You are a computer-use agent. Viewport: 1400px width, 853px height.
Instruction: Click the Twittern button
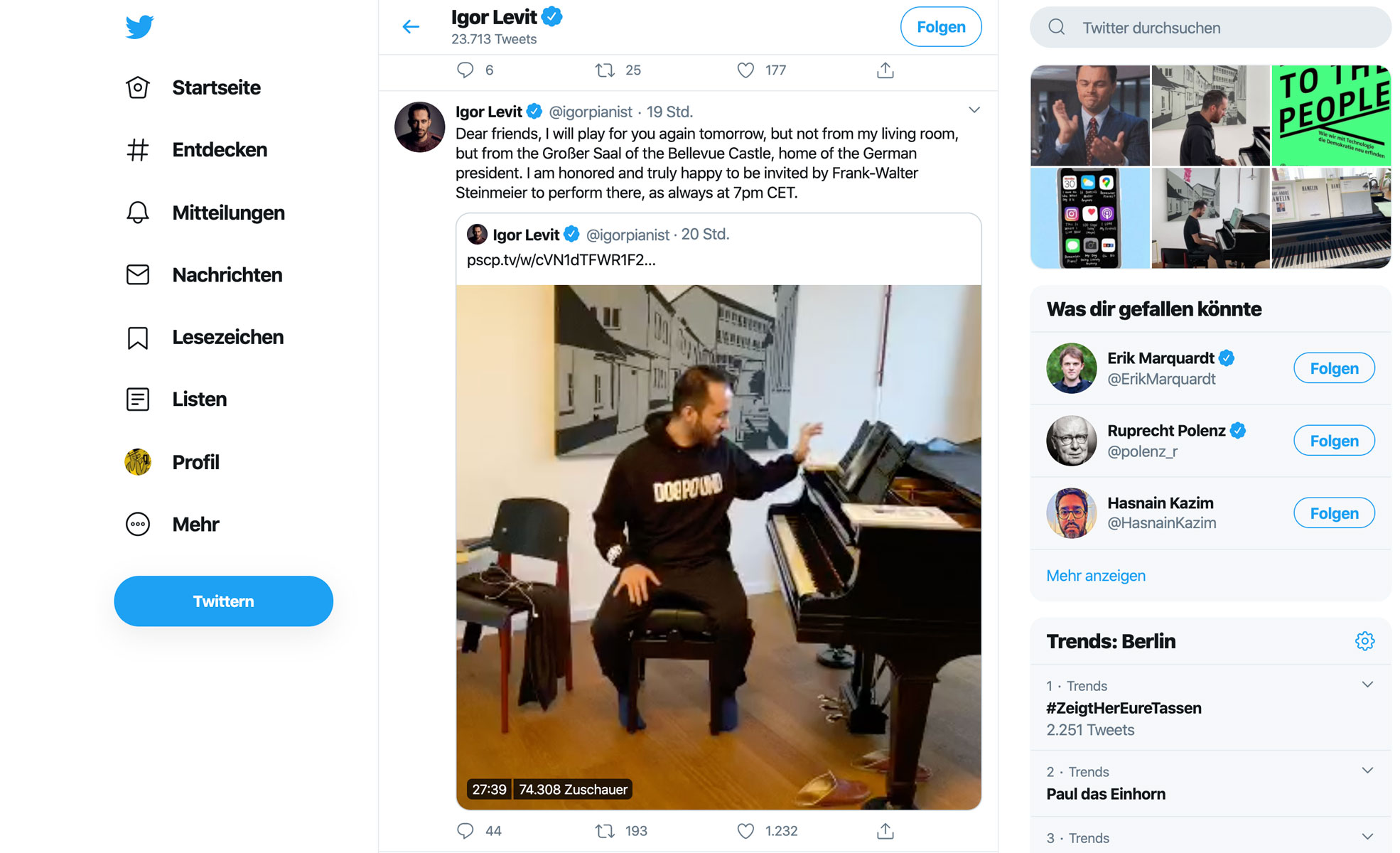tap(223, 601)
